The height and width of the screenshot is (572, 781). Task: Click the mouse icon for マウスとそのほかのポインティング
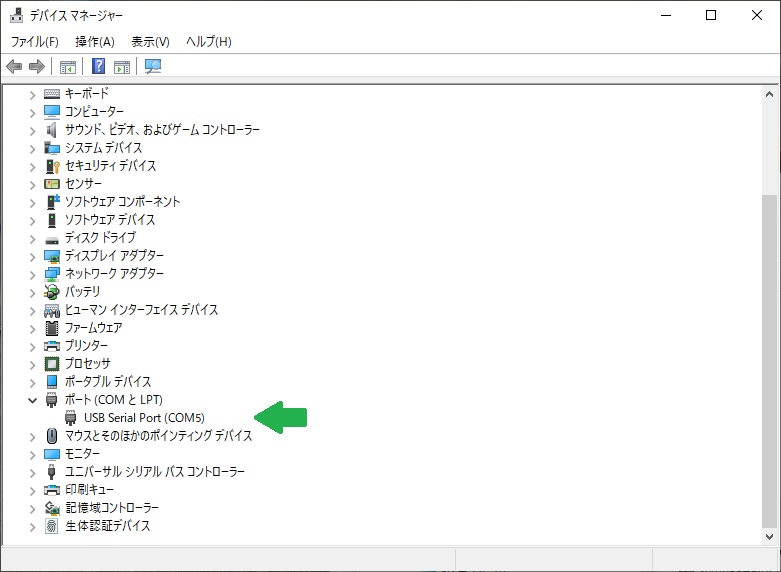52,436
